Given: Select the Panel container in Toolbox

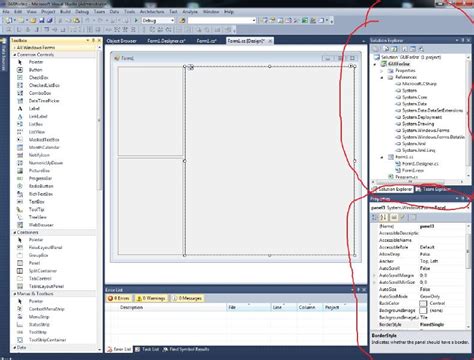Looking at the screenshot, I should coord(34,263).
